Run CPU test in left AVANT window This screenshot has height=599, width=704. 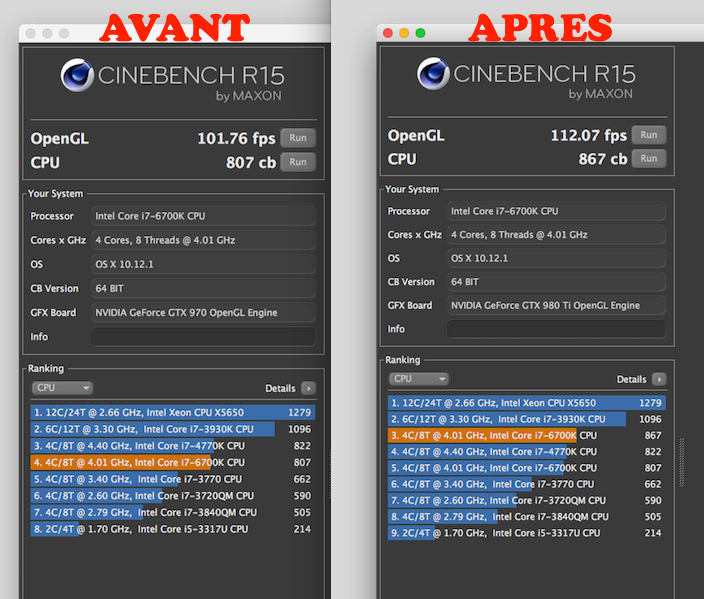coord(298,162)
